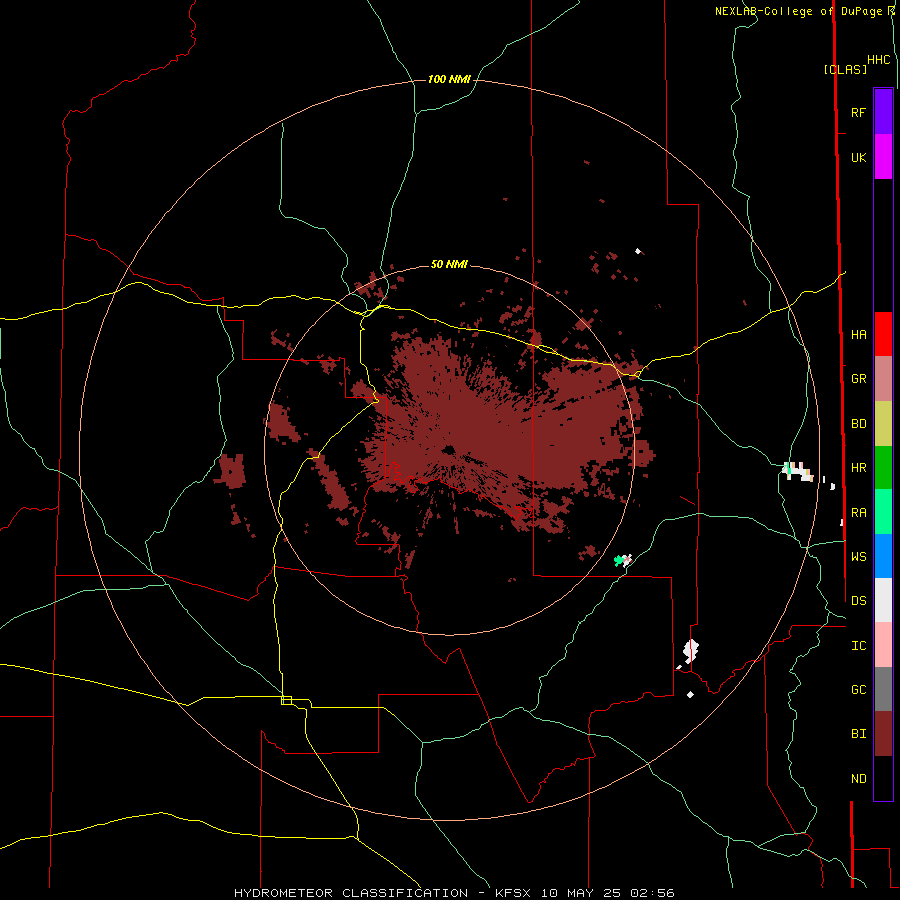Click the 100 NMI range ring label

pyautogui.click(x=449, y=79)
